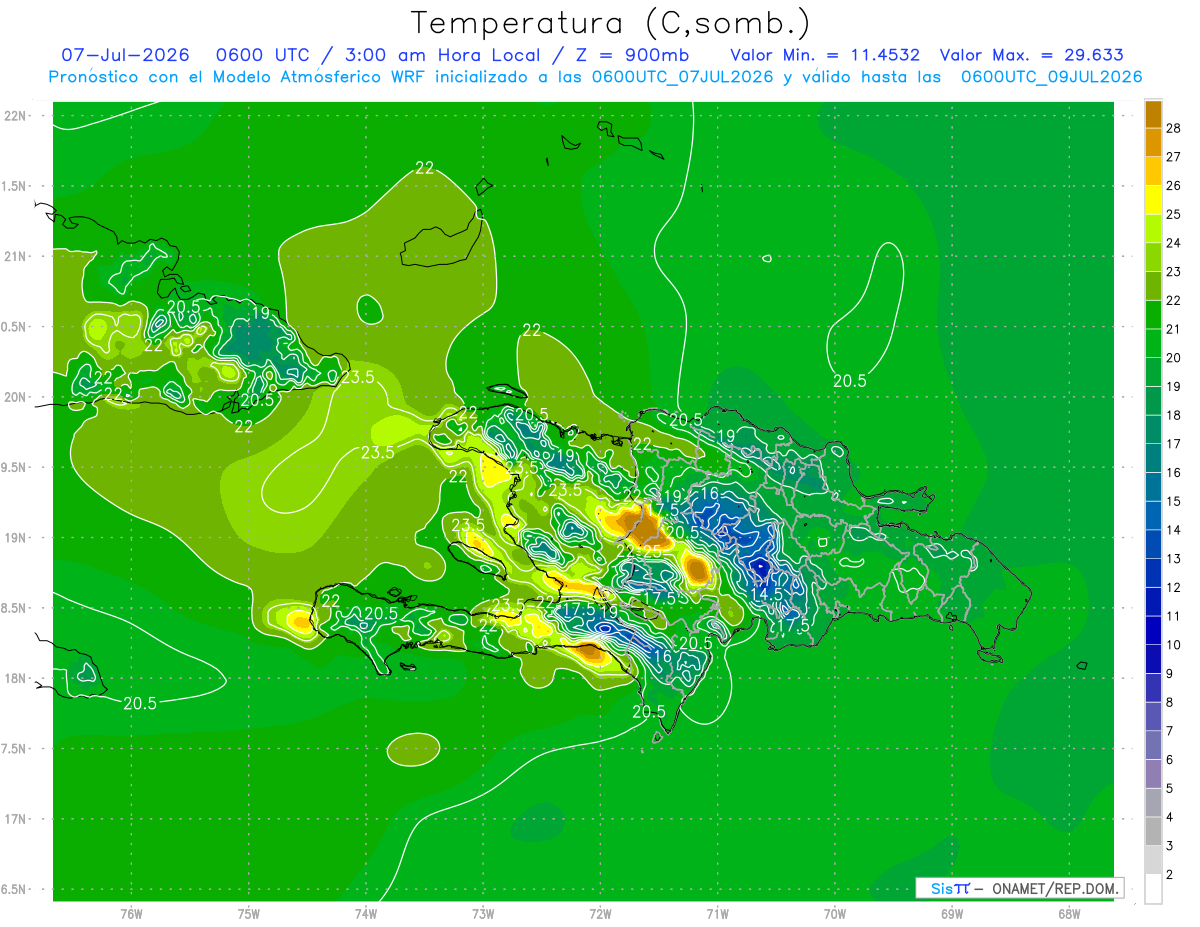Click the "0600UTC_07JUL2026" initialization timestamp
1200x927 pixels.
point(682,77)
